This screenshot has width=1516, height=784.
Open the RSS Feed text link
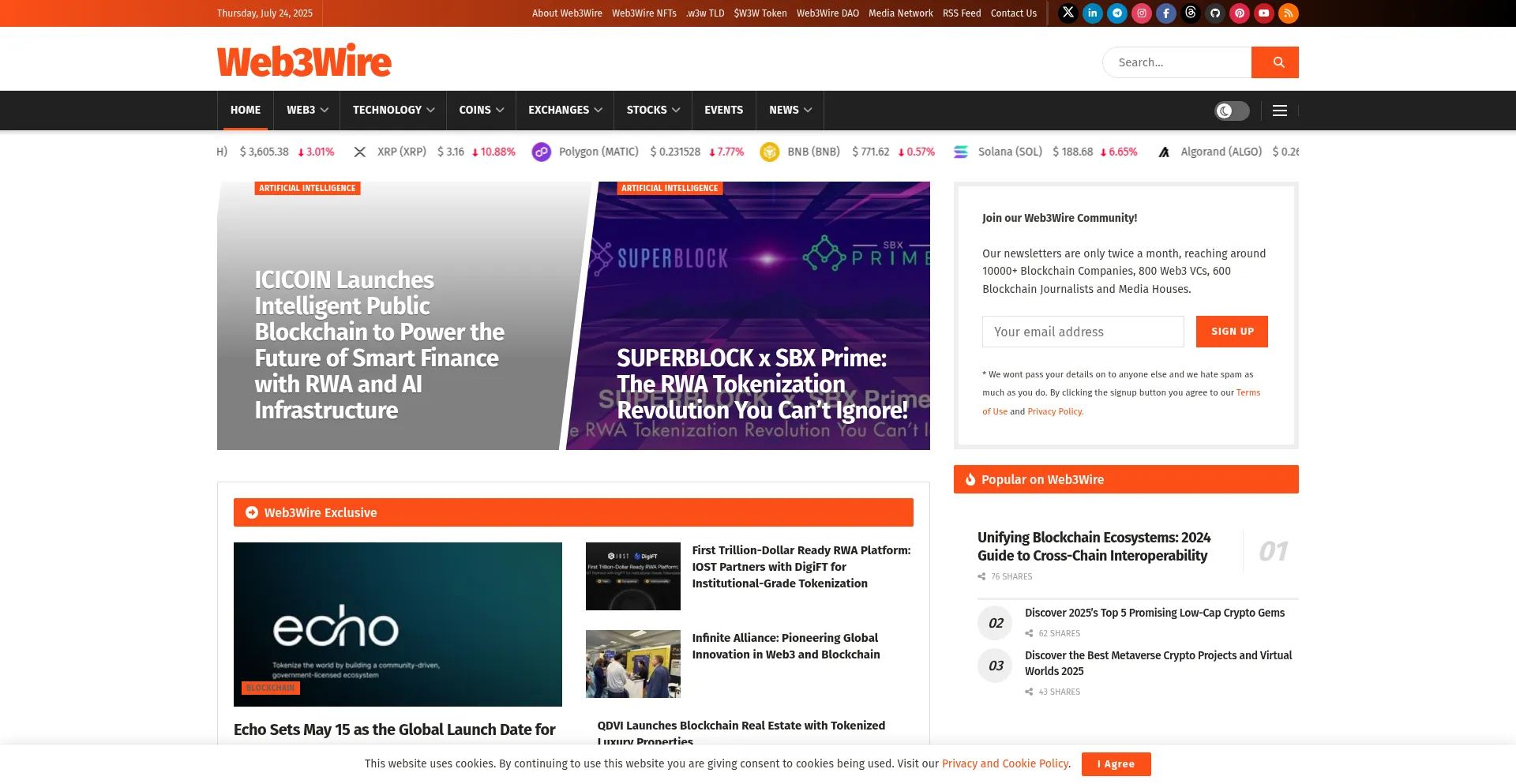962,13
